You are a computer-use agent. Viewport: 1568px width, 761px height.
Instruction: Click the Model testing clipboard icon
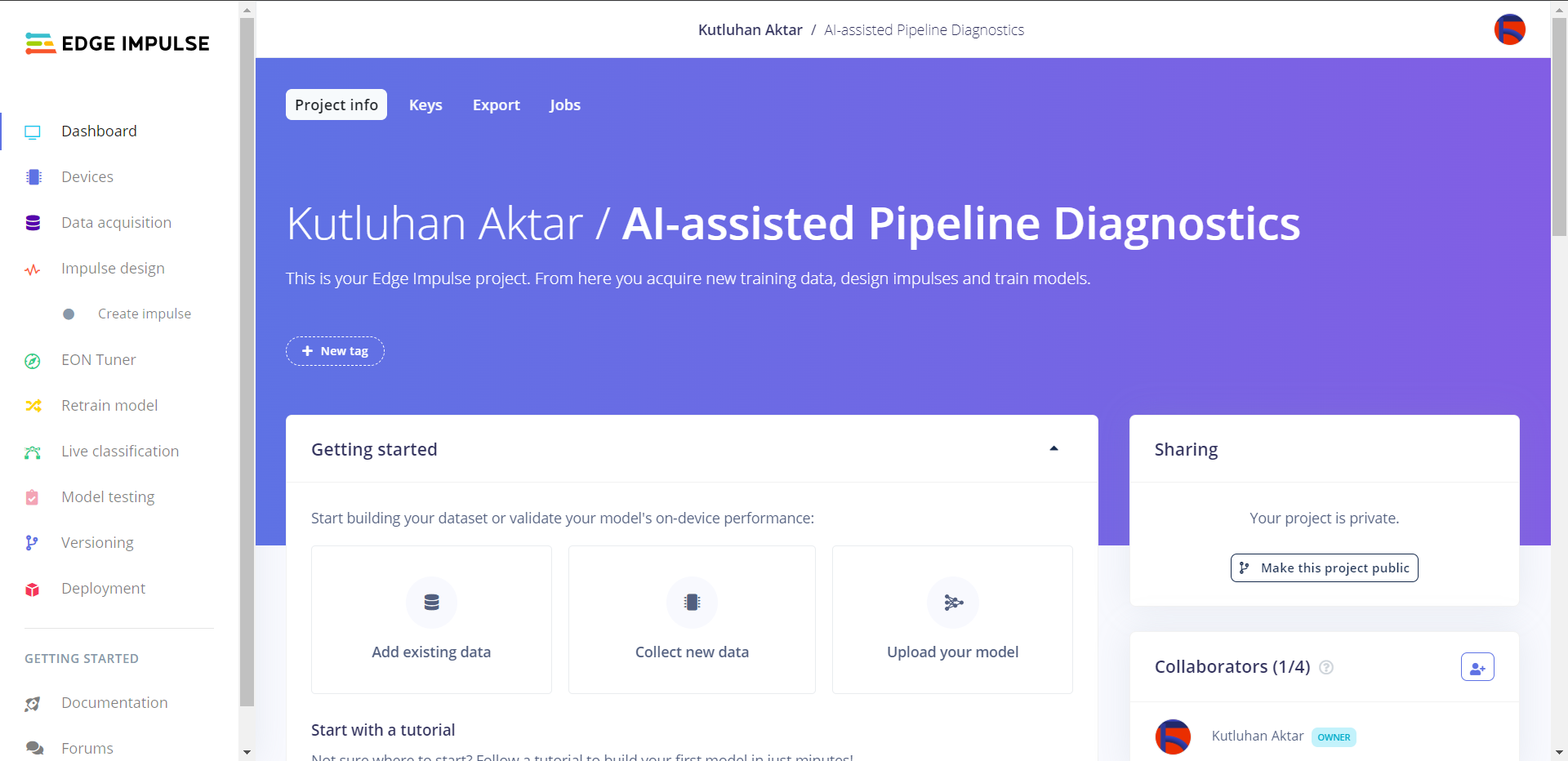(x=33, y=497)
